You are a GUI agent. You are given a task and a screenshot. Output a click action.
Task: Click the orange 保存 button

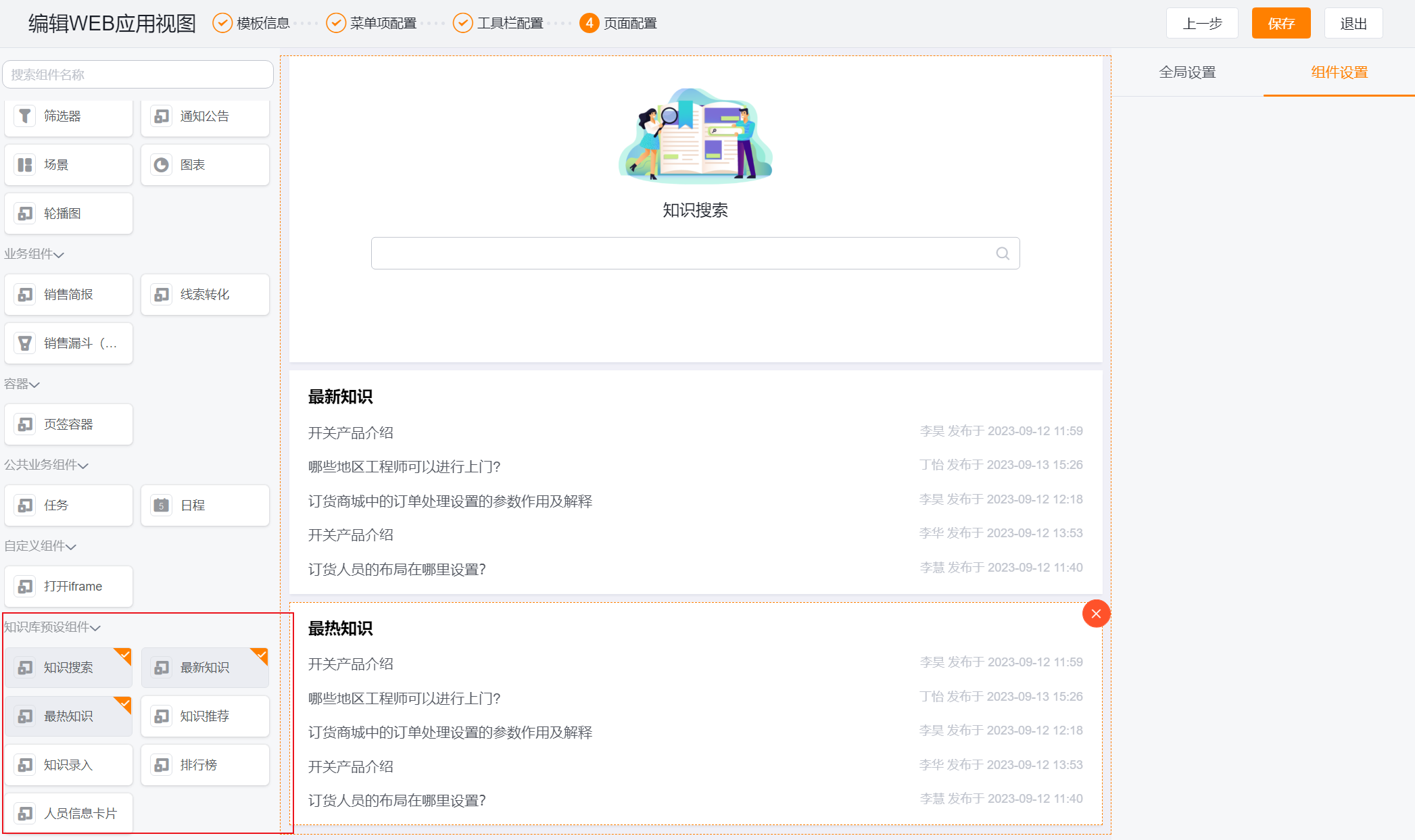[x=1280, y=24]
